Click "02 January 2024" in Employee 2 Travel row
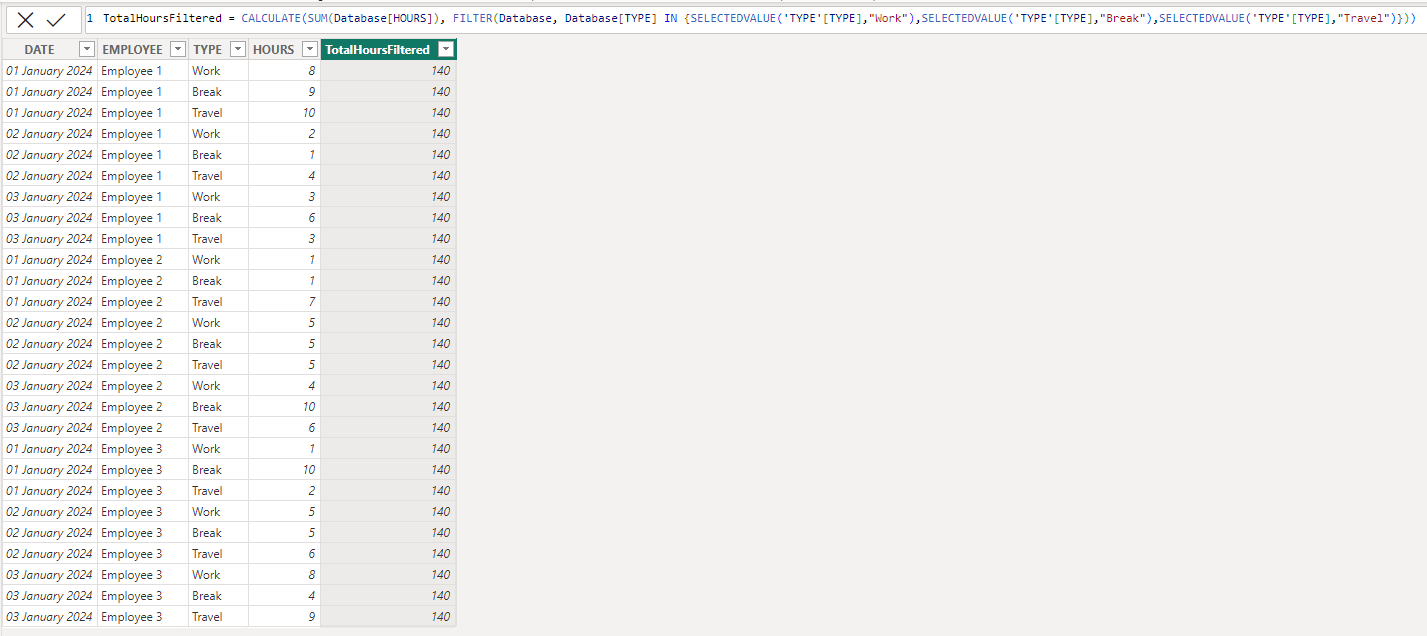1427x636 pixels. coord(49,365)
